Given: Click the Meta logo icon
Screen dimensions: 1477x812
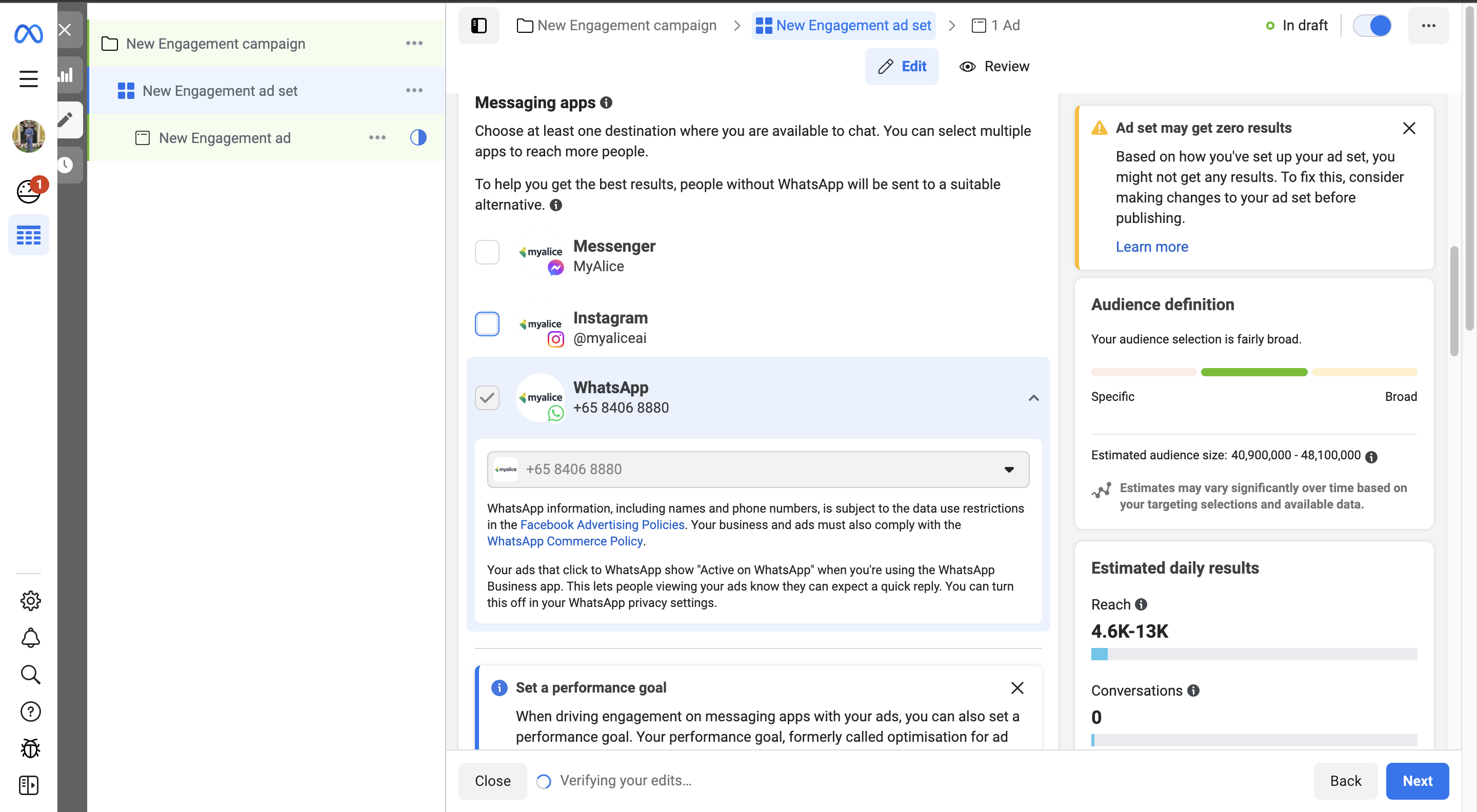Looking at the screenshot, I should tap(28, 34).
